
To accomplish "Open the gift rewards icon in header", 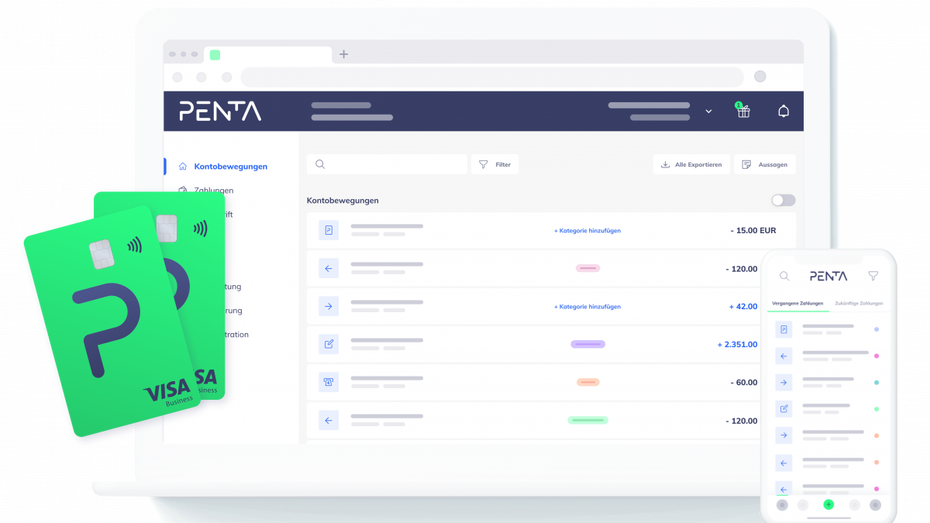I will pyautogui.click(x=743, y=111).
